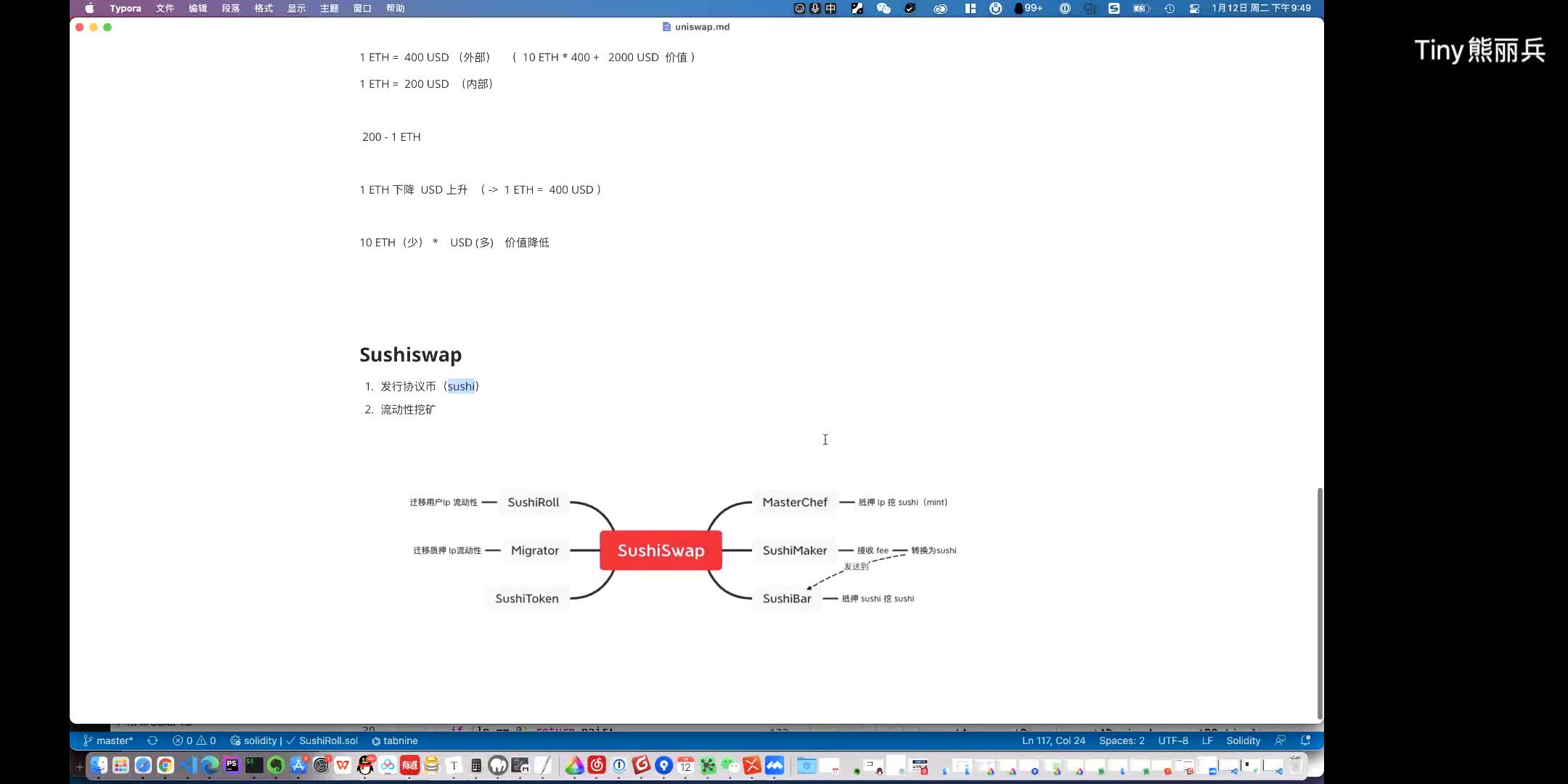Open Calculator from the dock

click(x=476, y=765)
